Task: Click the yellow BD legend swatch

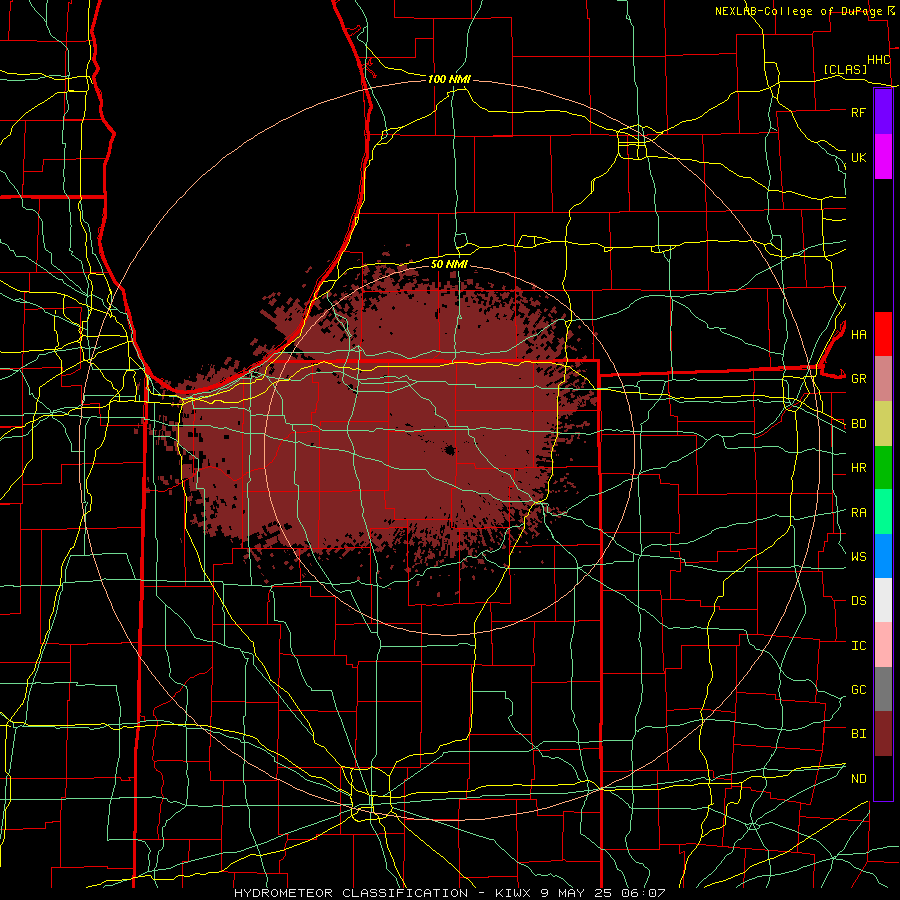Action: pyautogui.click(x=883, y=424)
